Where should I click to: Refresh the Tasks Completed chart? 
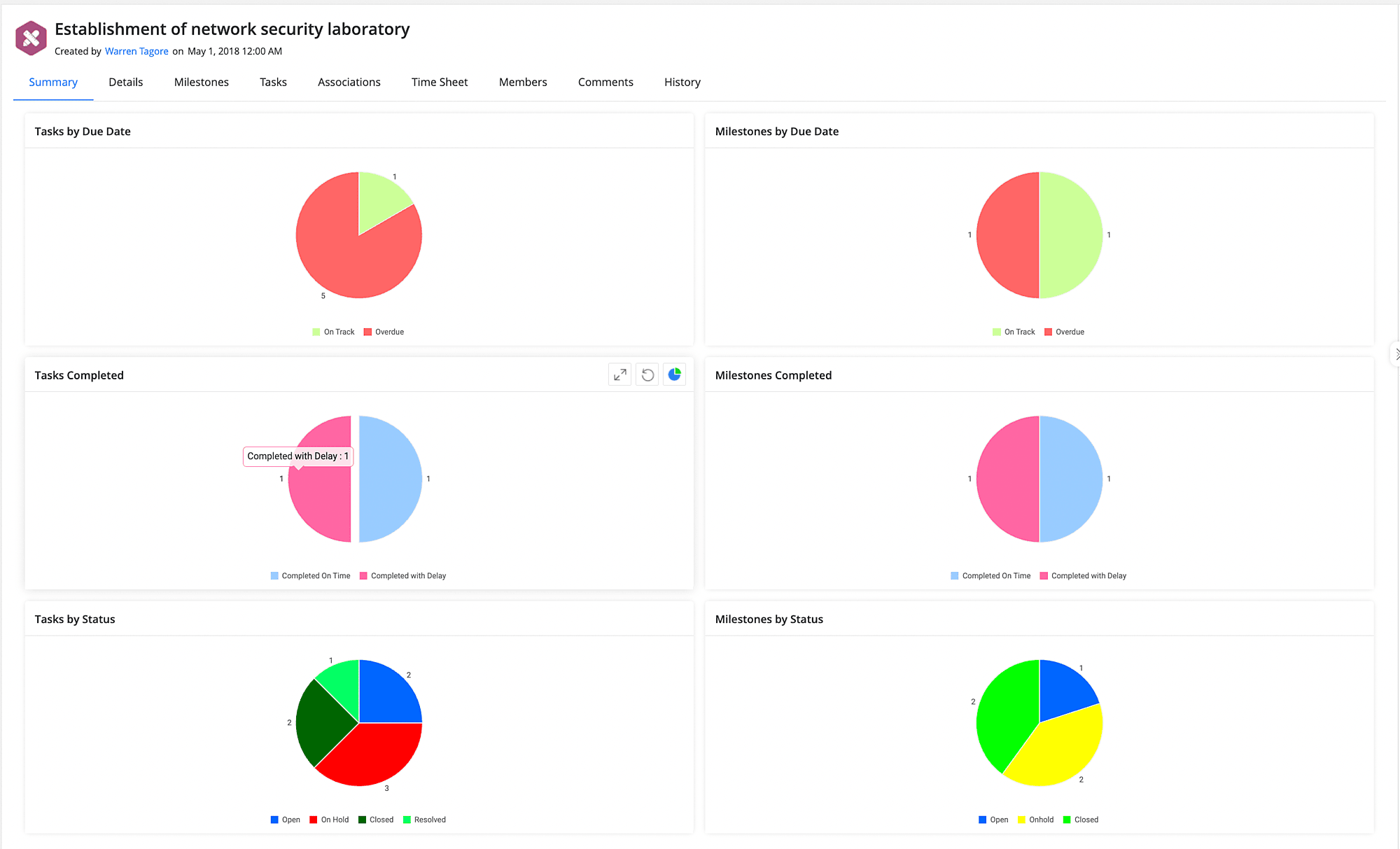(647, 375)
